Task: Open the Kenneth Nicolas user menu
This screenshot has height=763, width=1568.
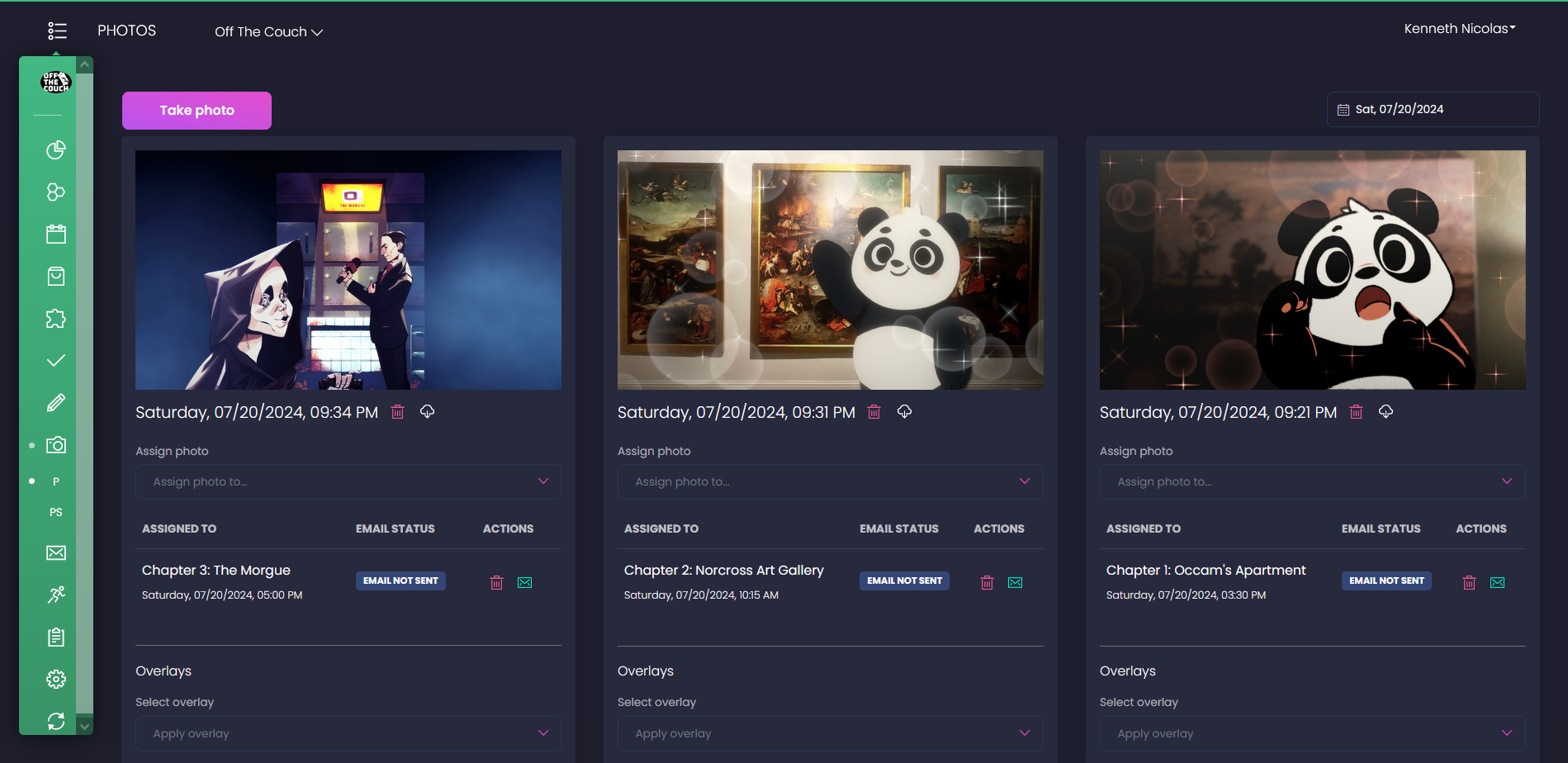Action: click(x=1460, y=28)
